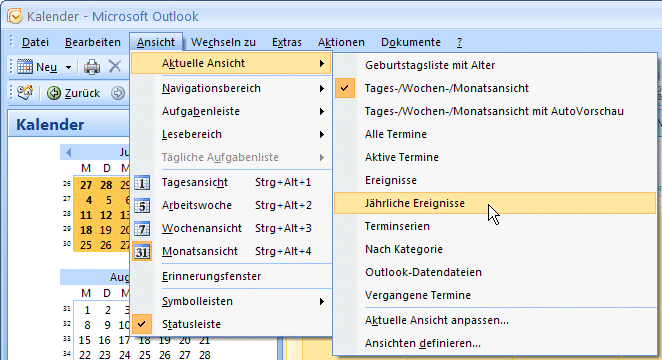
Task: Open the ? help menu
Action: (x=459, y=42)
